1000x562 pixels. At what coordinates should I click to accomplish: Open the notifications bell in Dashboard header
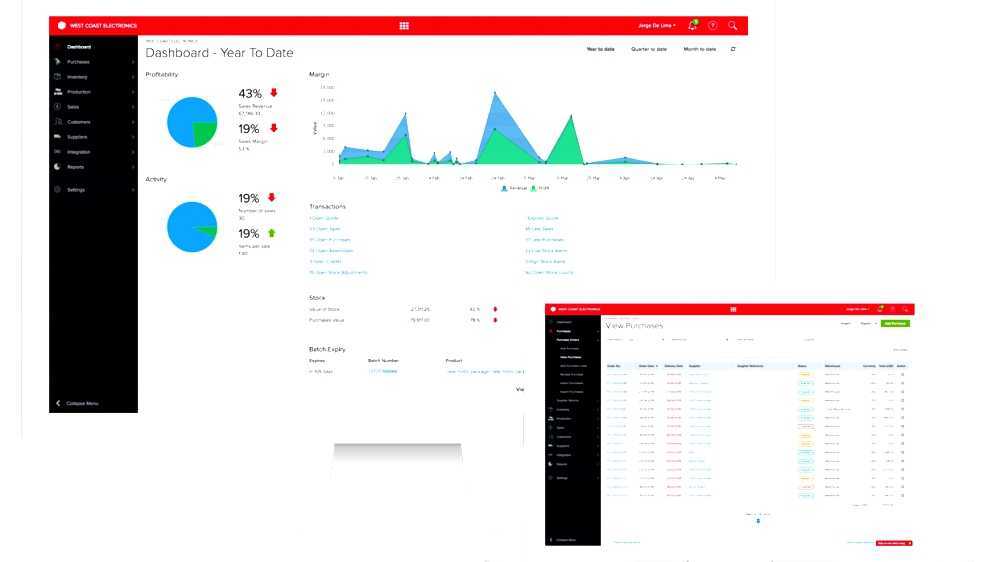tap(693, 26)
